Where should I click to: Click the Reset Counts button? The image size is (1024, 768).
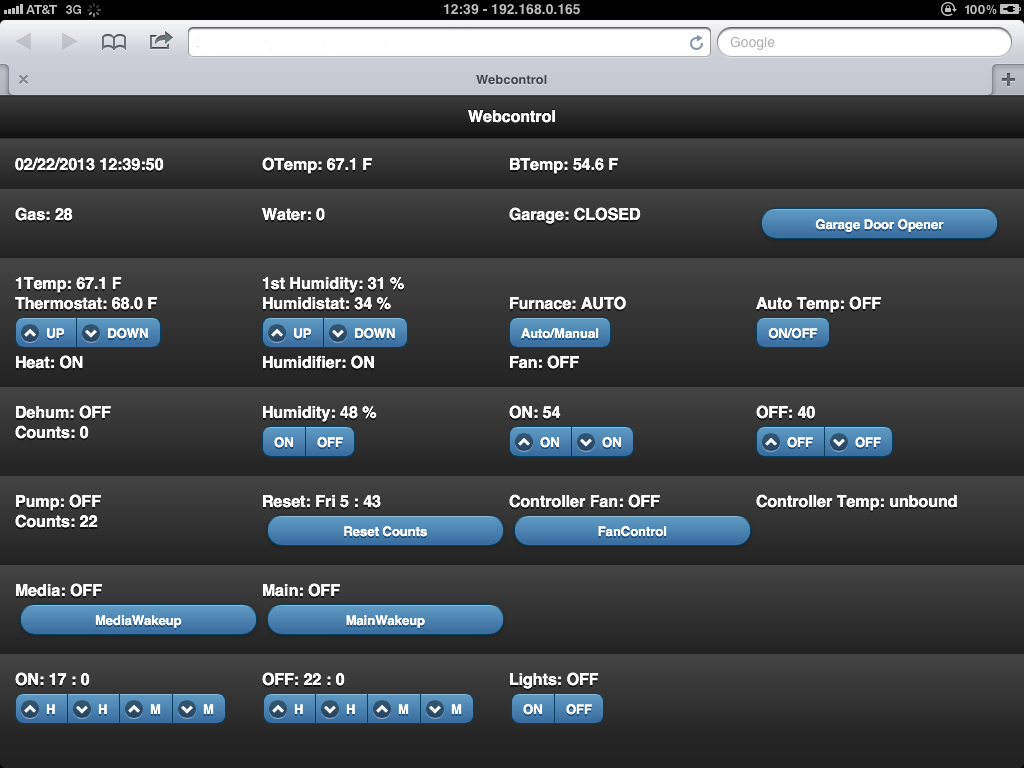385,530
